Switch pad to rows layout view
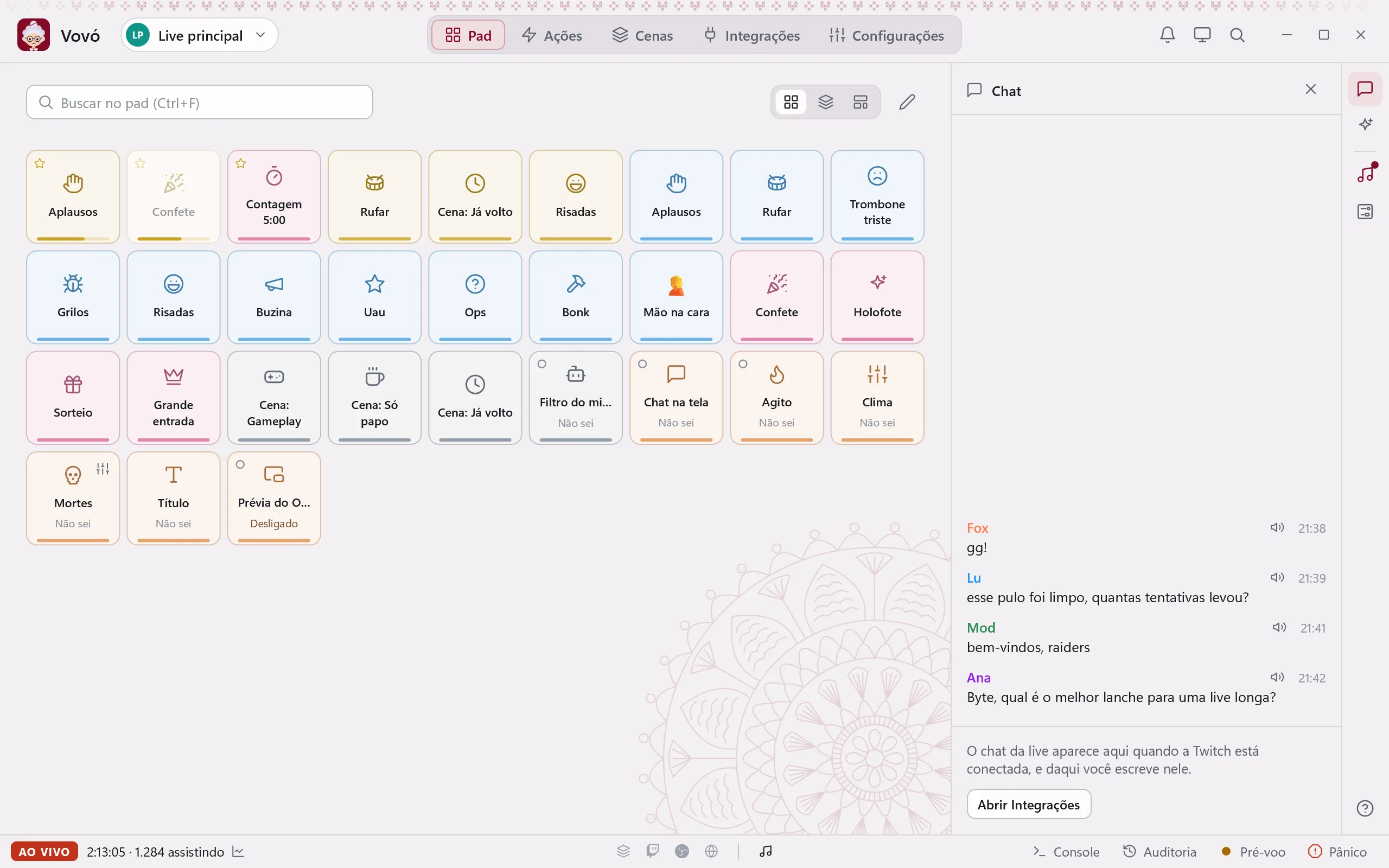The image size is (1389, 868). tap(860, 102)
